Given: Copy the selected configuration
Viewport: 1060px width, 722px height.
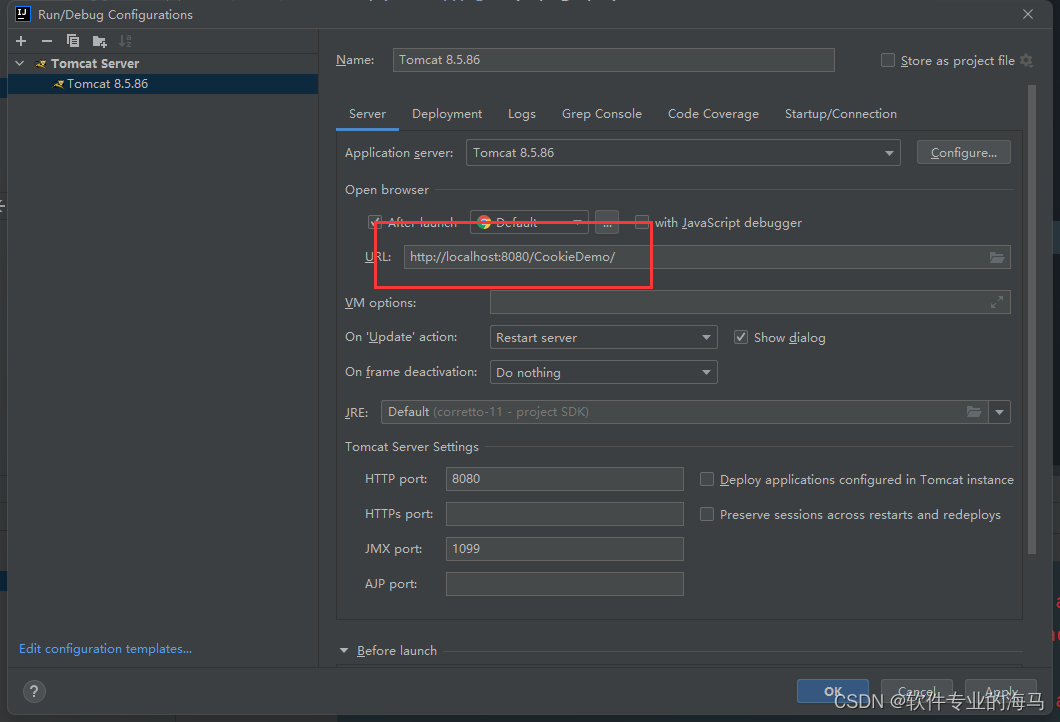Looking at the screenshot, I should pyautogui.click(x=72, y=41).
